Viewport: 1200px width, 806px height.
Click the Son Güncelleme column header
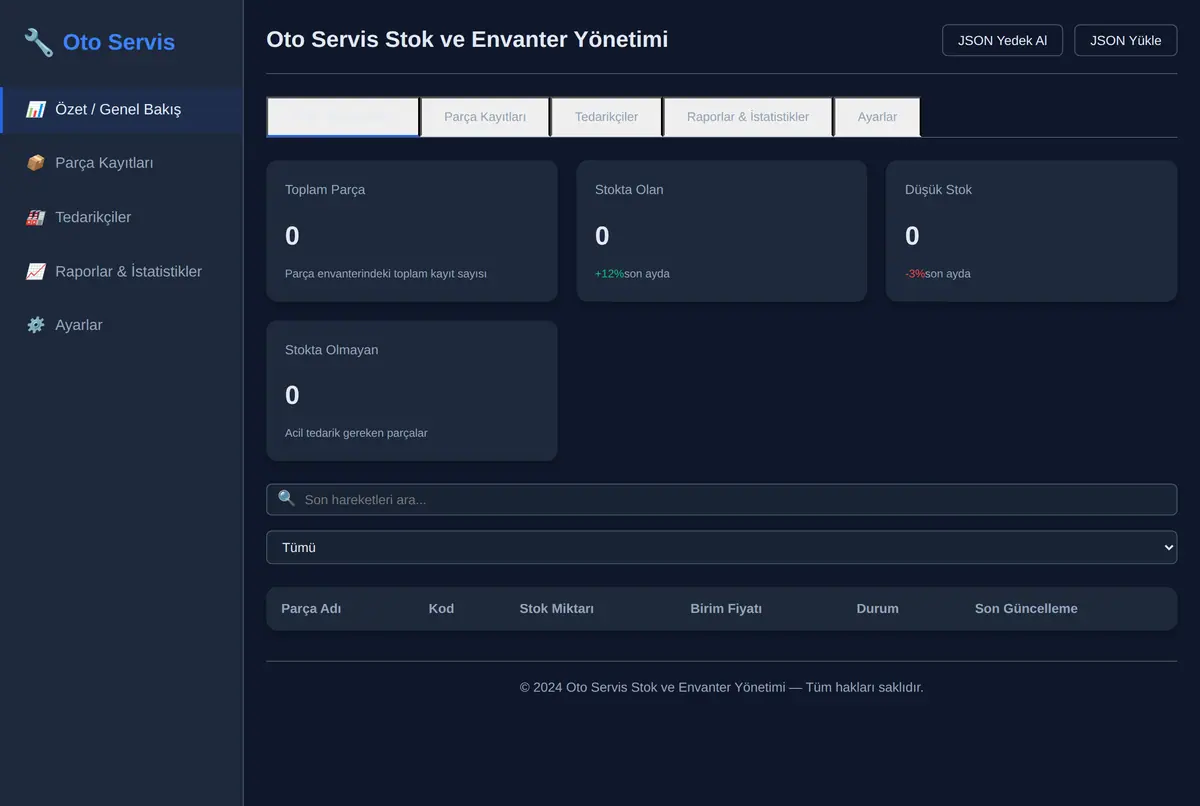click(x=1026, y=608)
